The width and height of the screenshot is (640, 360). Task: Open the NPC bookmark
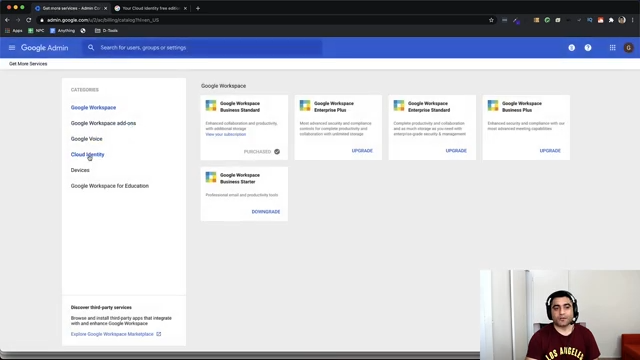point(36,31)
